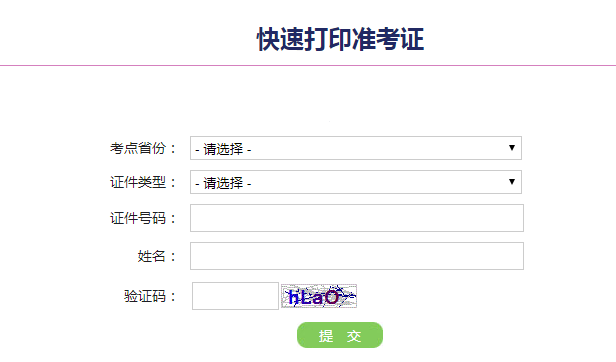Focus the 证件号码 ID number field
The width and height of the screenshot is (616, 362).
(x=357, y=218)
